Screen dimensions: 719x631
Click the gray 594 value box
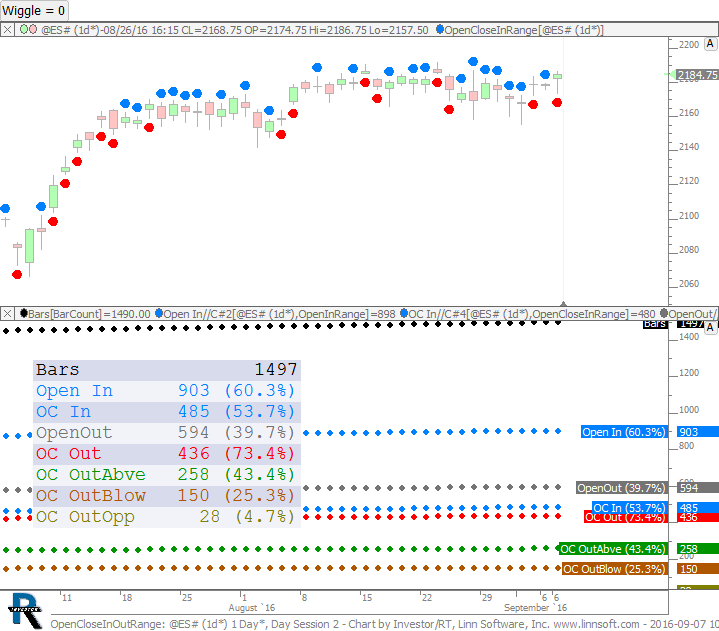[x=697, y=488]
